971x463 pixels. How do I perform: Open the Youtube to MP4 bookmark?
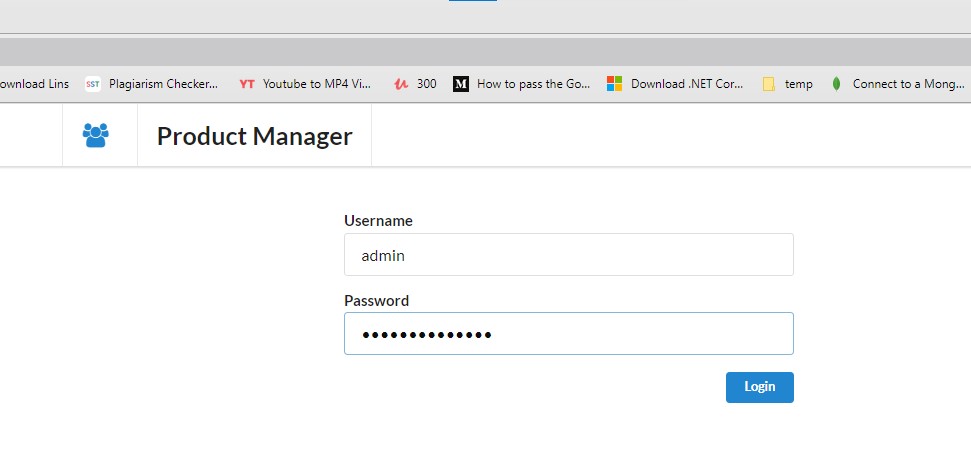[316, 84]
